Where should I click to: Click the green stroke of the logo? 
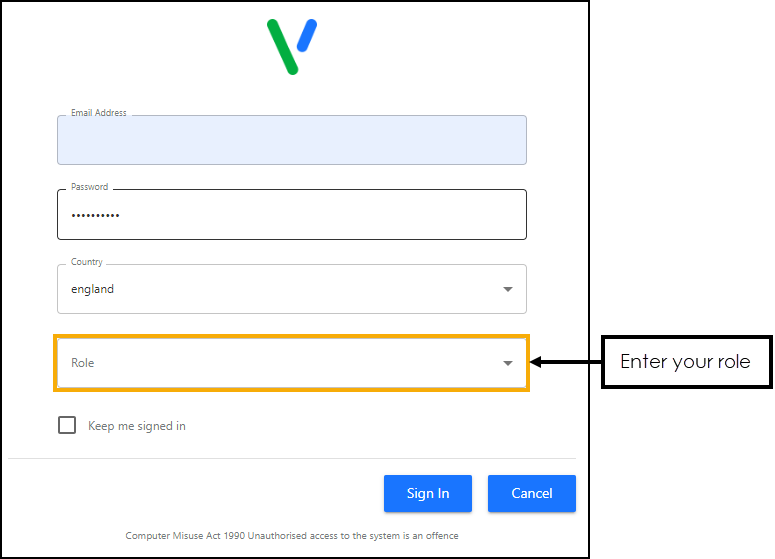(281, 46)
